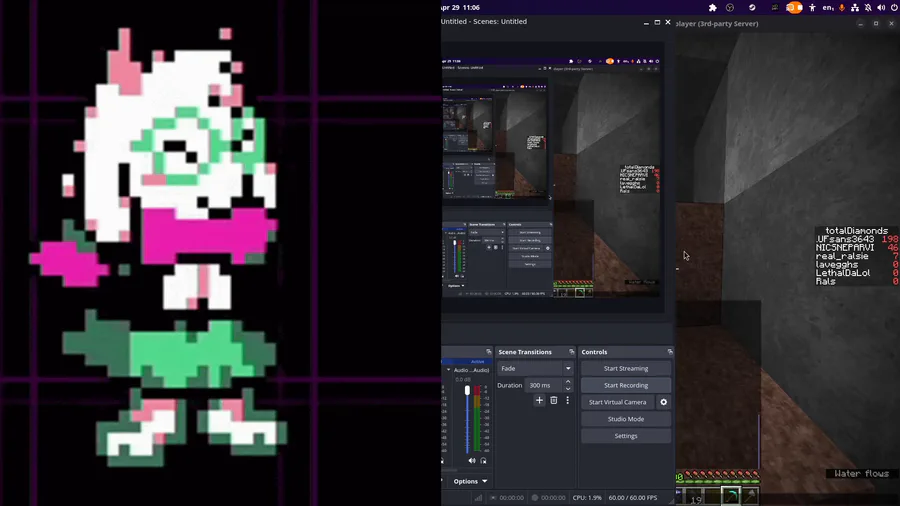Increase transition duration with up arrow
Screen dimensions: 900x506
(x=568, y=382)
